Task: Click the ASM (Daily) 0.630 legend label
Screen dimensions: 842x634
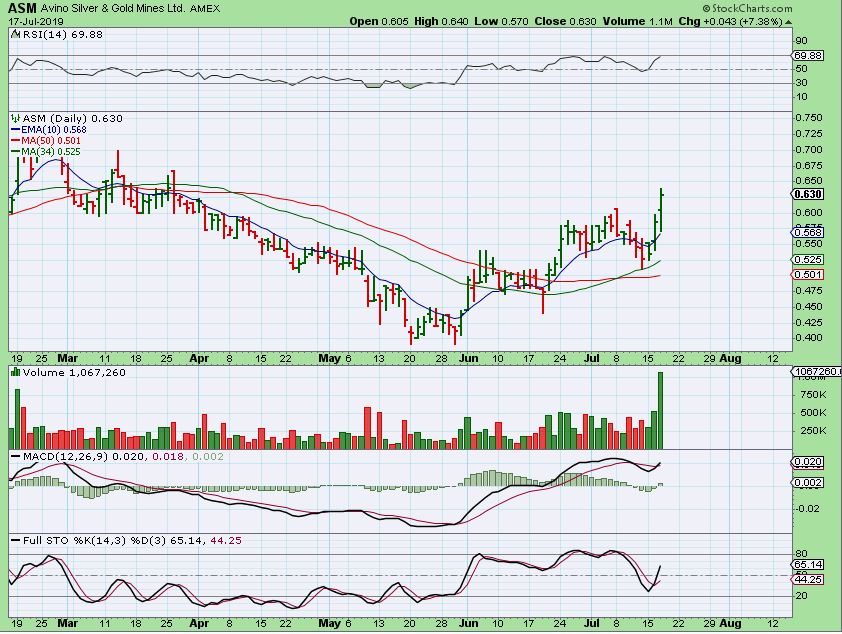Action: coord(72,118)
